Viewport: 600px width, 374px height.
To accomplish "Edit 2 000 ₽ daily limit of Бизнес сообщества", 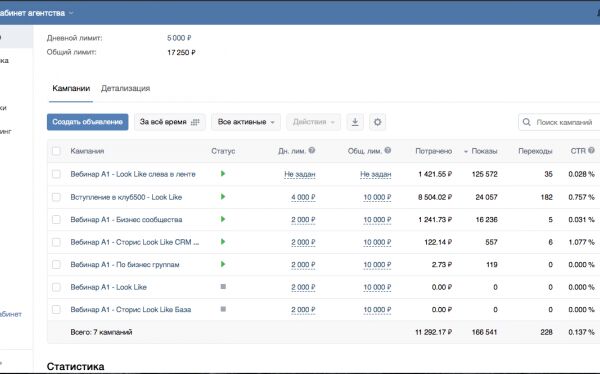I will click(303, 220).
